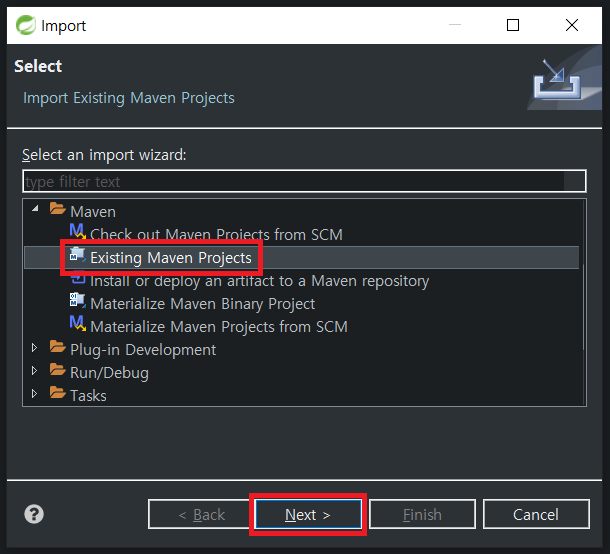Close the Import dialog window

pyautogui.click(x=571, y=25)
